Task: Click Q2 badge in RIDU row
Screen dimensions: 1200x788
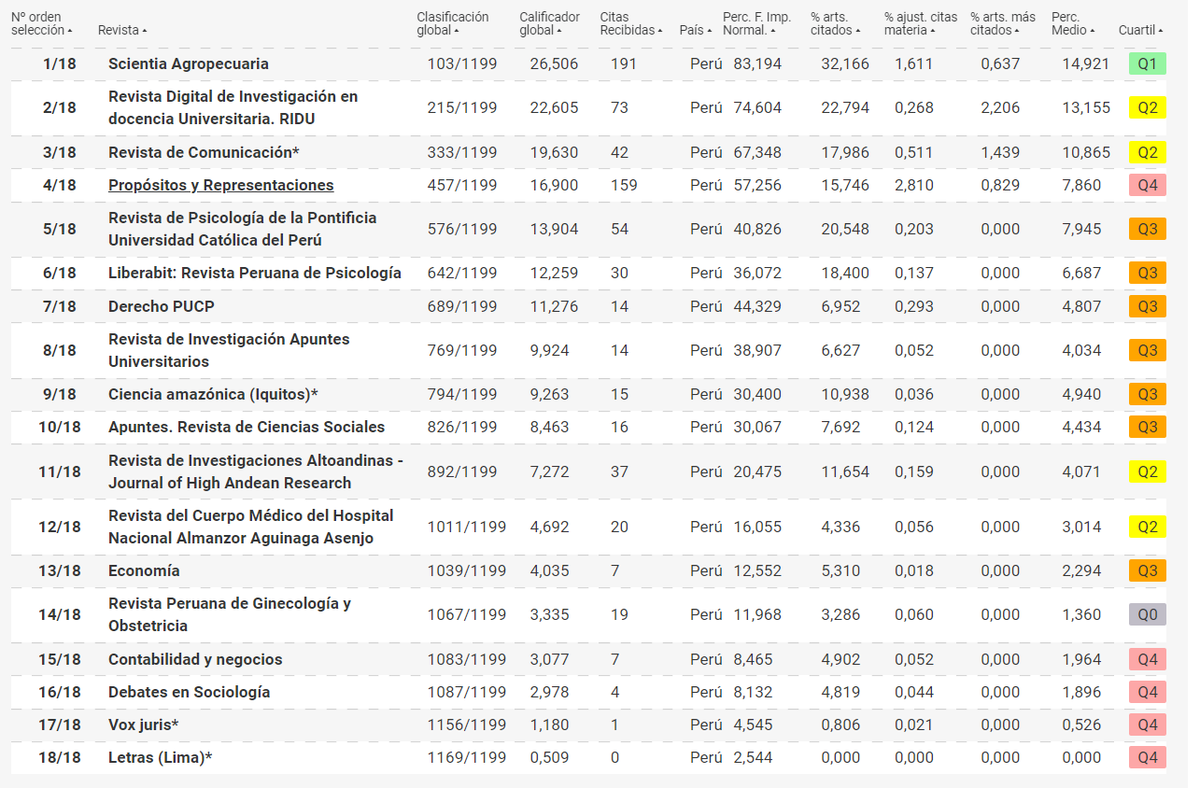Action: click(1147, 108)
